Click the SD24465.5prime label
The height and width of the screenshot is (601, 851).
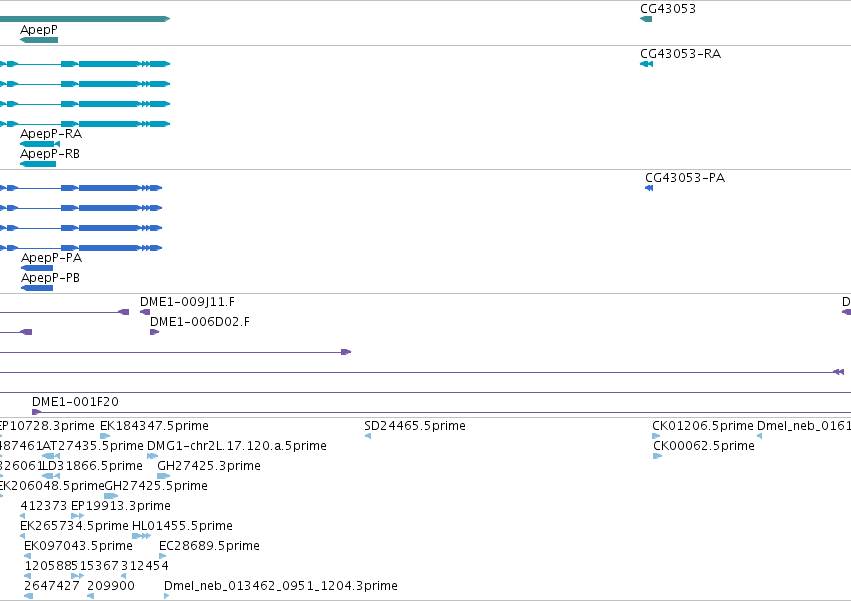coord(415,426)
